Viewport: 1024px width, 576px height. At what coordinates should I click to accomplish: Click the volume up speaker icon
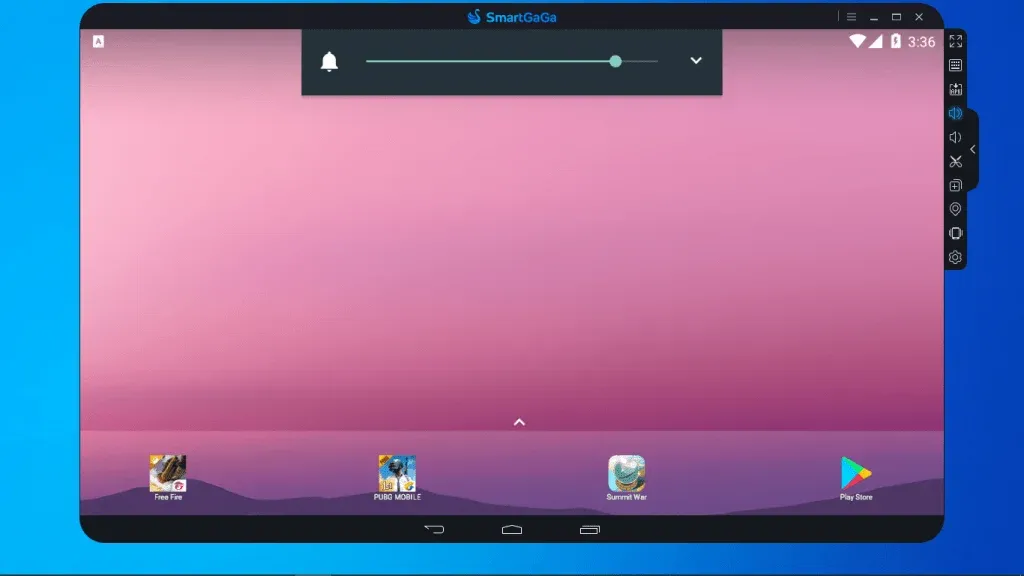tap(955, 114)
